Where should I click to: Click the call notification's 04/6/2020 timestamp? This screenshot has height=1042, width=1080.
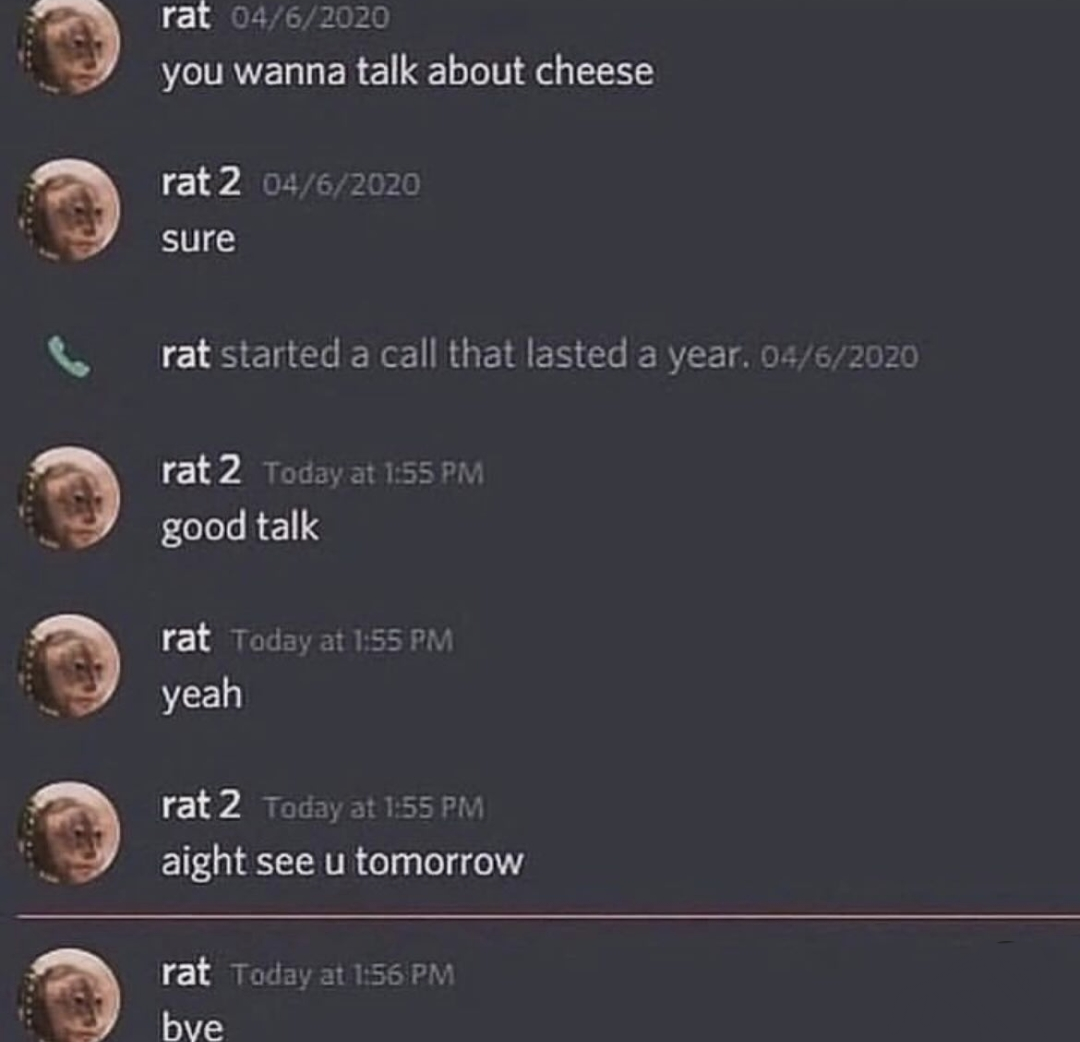[x=840, y=357]
